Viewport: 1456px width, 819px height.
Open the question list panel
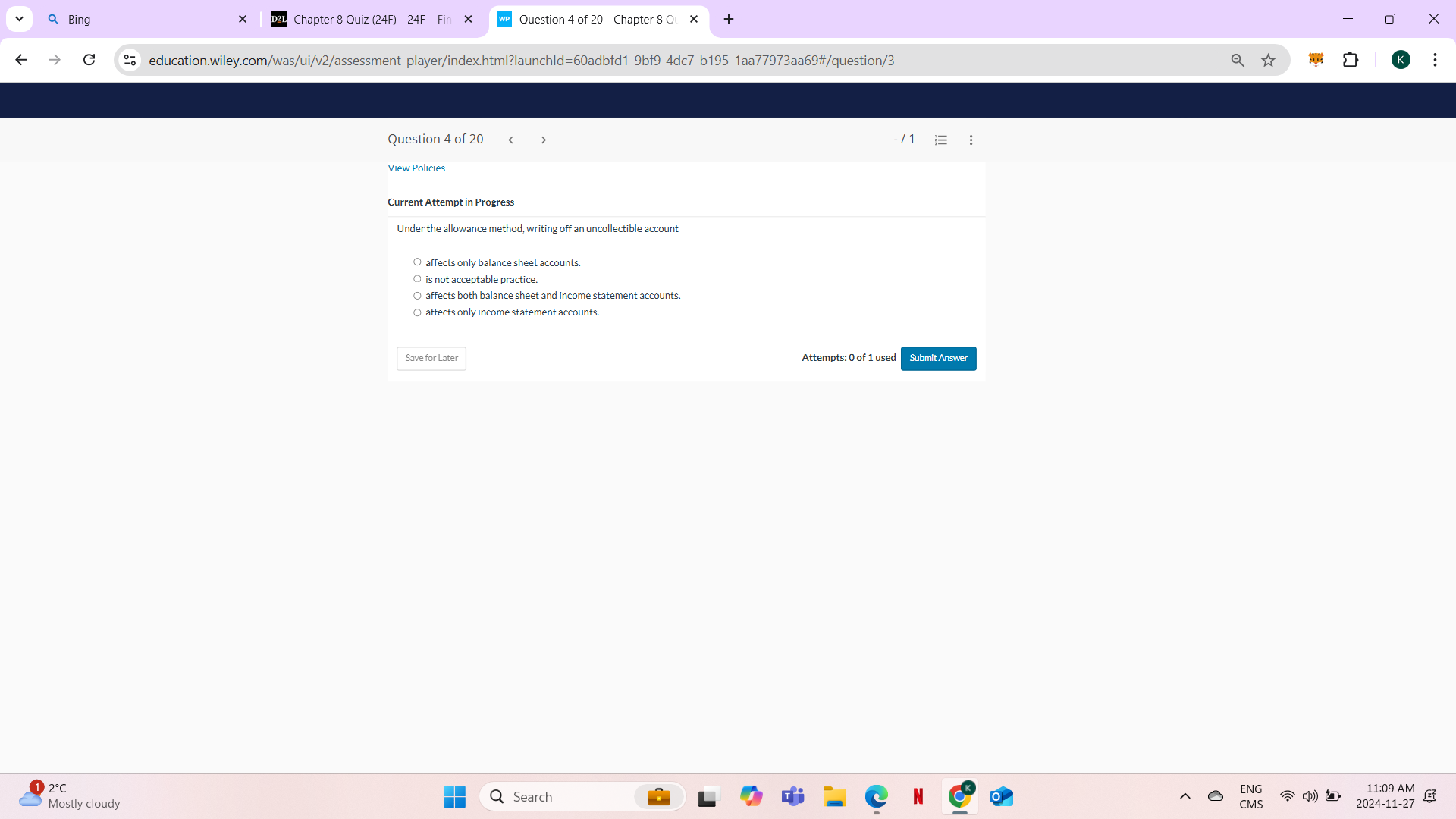940,140
